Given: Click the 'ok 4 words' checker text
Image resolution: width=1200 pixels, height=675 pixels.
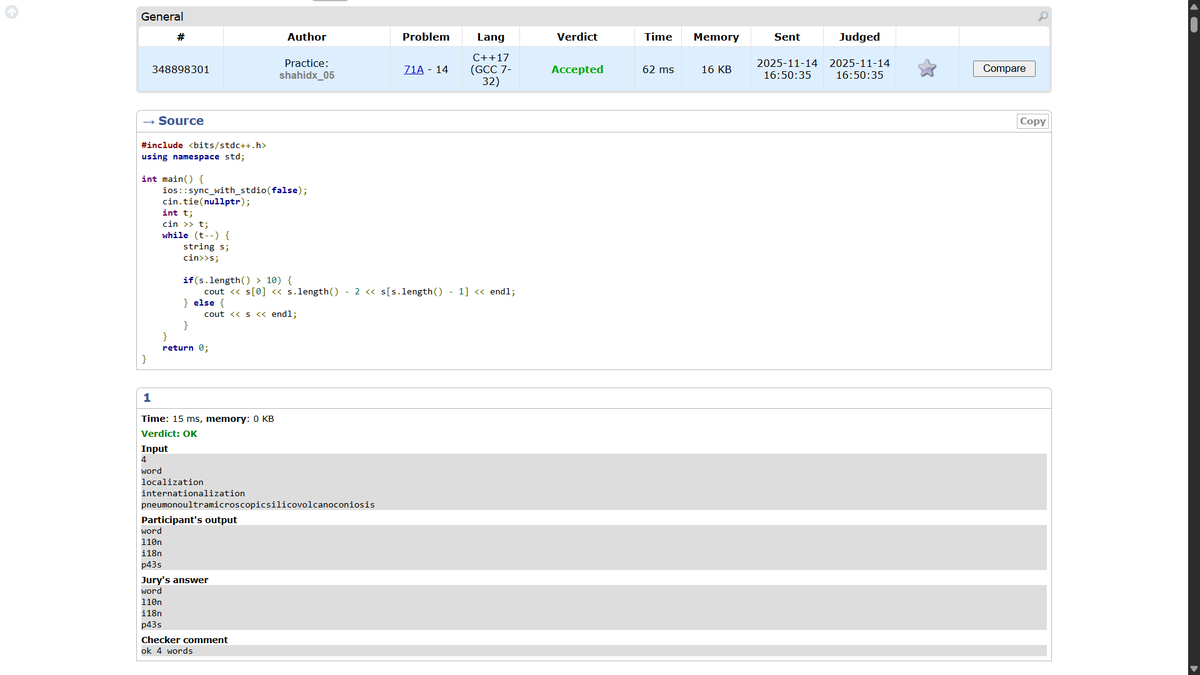Looking at the screenshot, I should [x=167, y=651].
